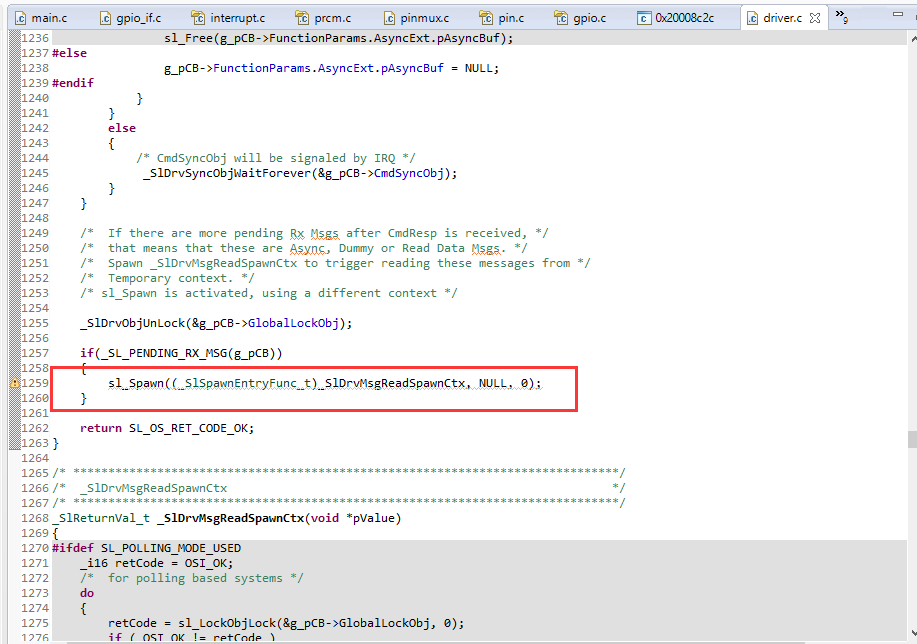Click the 'for polling based systems' comment
Screen dimensions: 917x644
click(192, 578)
